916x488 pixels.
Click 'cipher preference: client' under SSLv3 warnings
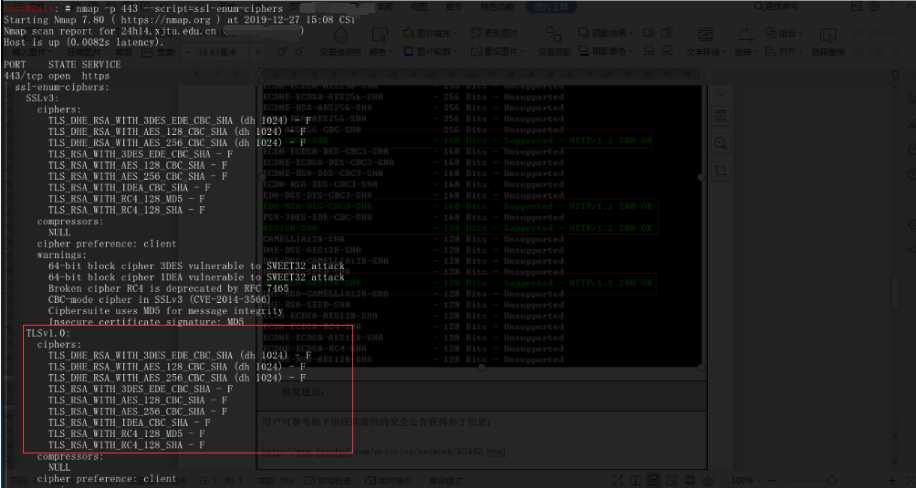tap(106, 244)
